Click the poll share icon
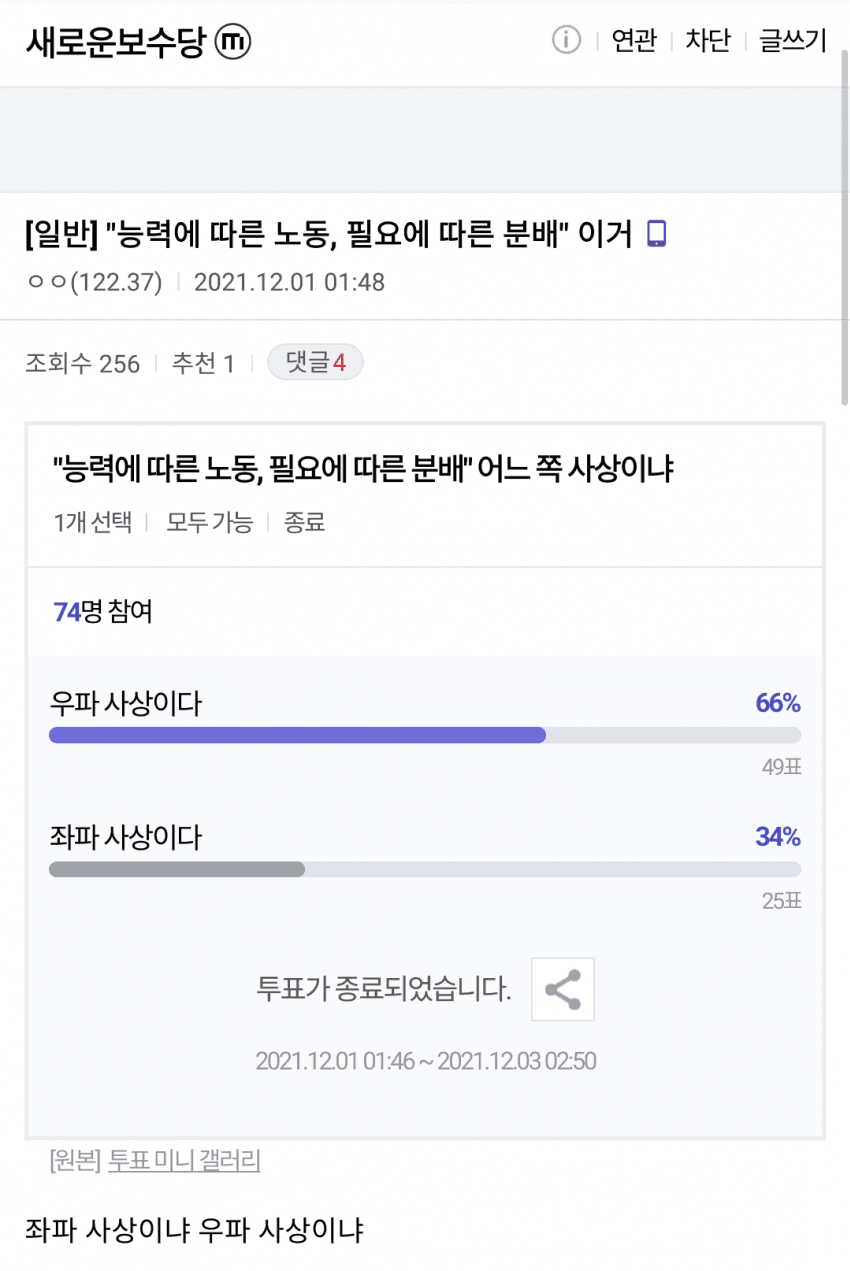 (563, 989)
